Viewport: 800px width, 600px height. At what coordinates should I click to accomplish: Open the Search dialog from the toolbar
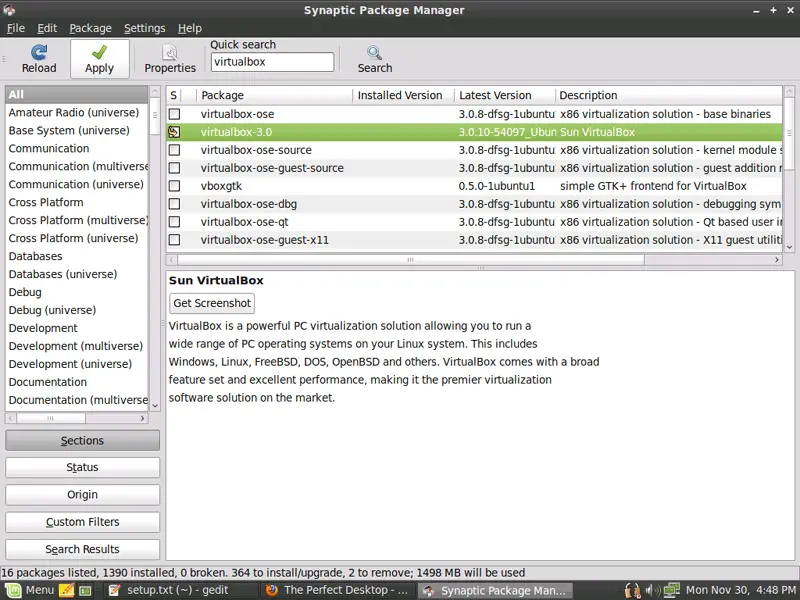point(374,59)
